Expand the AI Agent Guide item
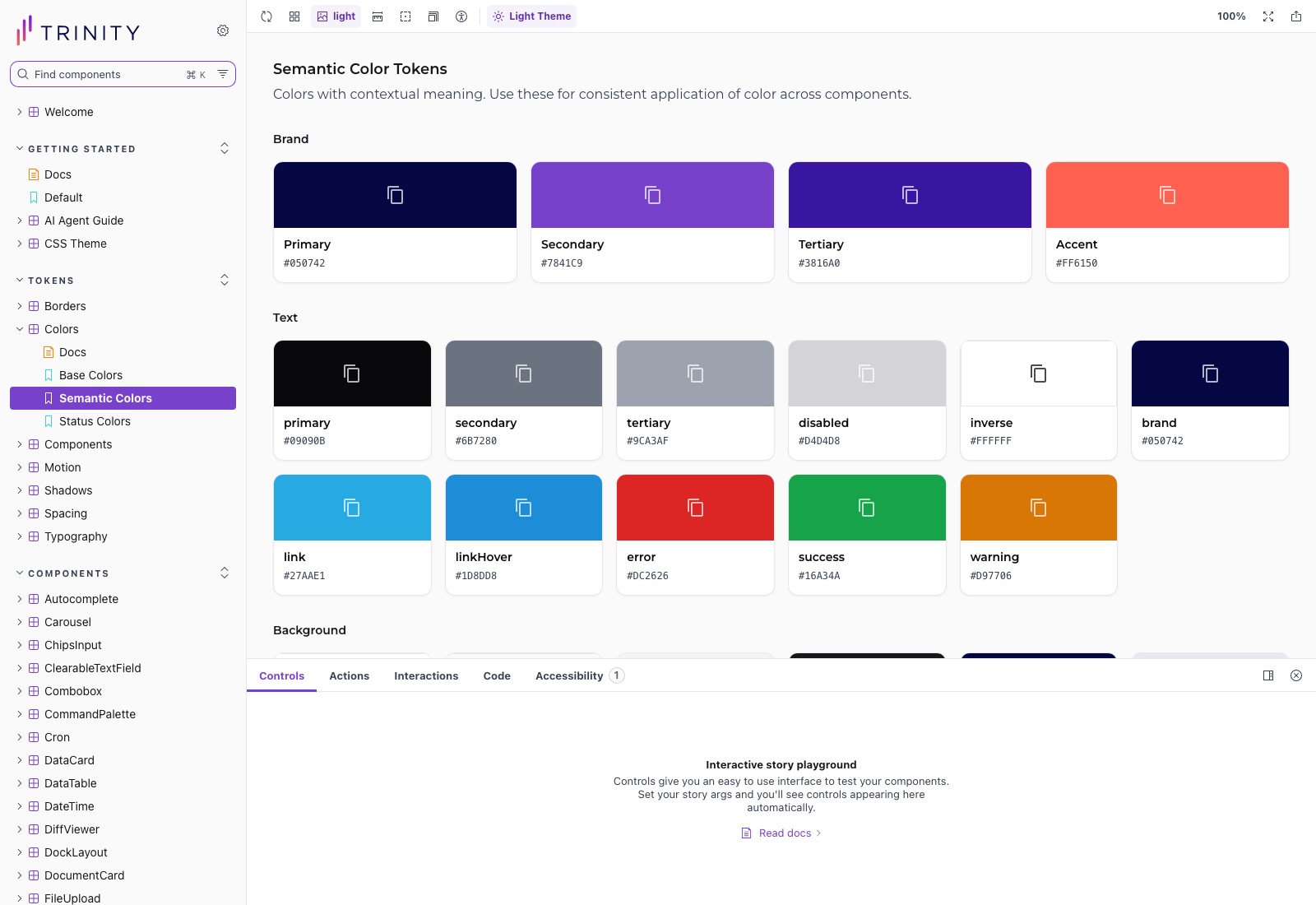The width and height of the screenshot is (1316, 905). click(x=123, y=220)
